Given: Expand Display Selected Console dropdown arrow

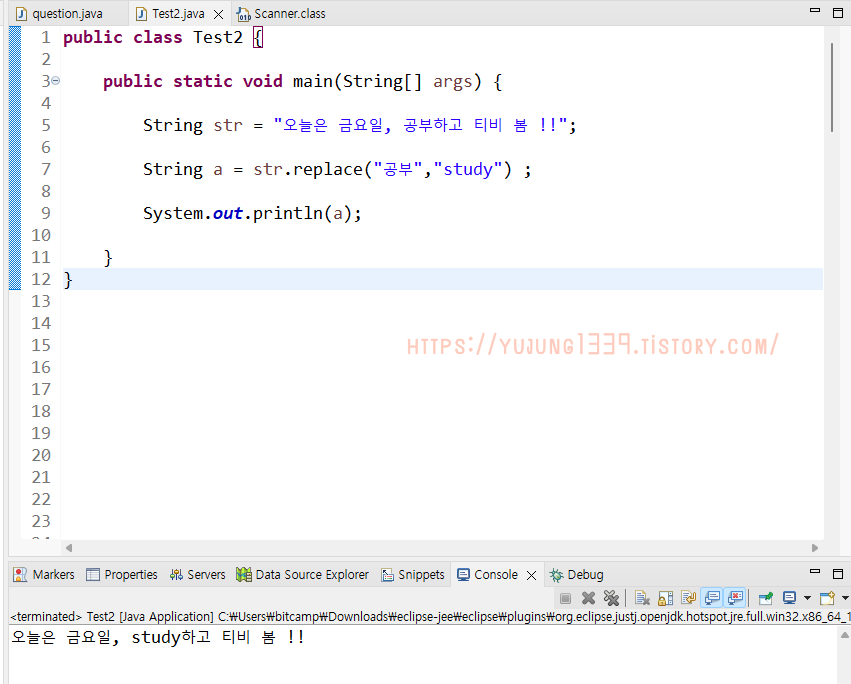Looking at the screenshot, I should pos(807,598).
